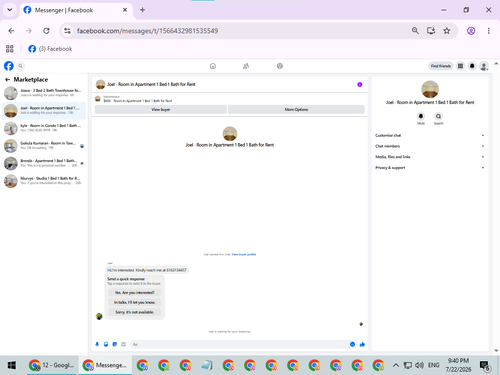Open the install app icon in address bar

(431, 31)
